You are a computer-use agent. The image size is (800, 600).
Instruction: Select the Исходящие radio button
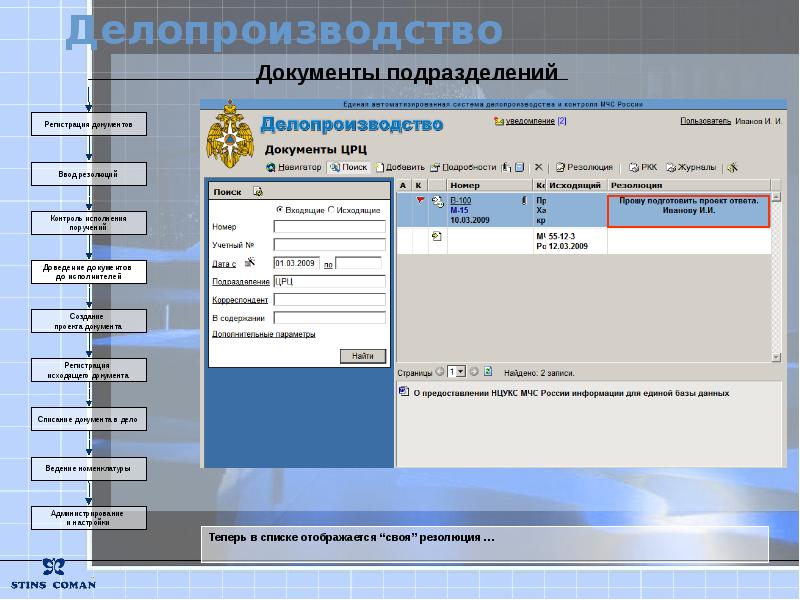pyautogui.click(x=331, y=210)
